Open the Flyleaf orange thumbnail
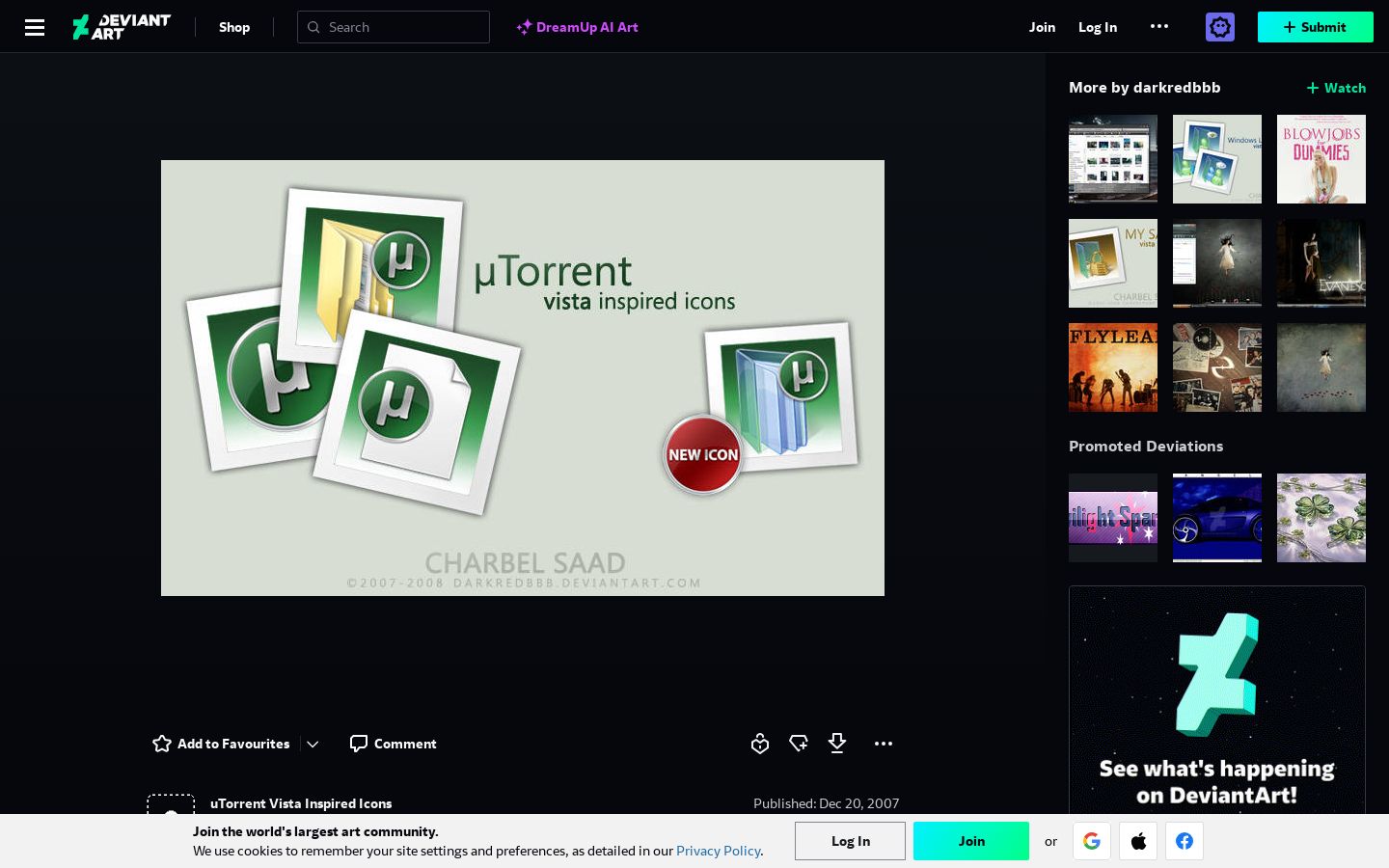Image resolution: width=1389 pixels, height=868 pixels. tap(1113, 367)
